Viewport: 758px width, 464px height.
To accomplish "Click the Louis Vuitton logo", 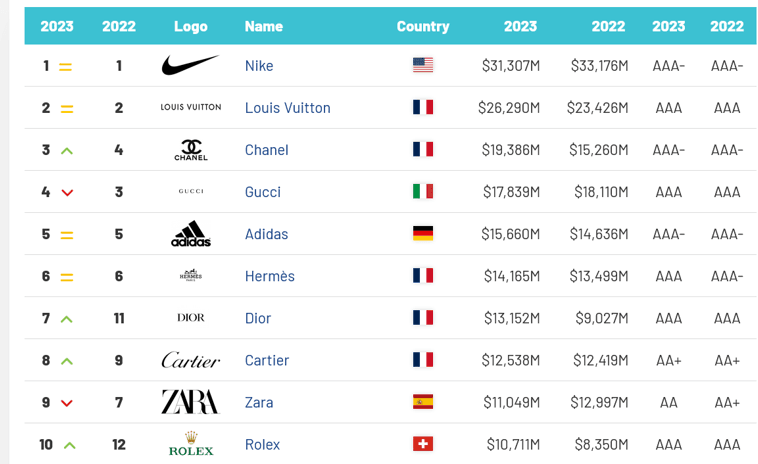I will tap(190, 107).
